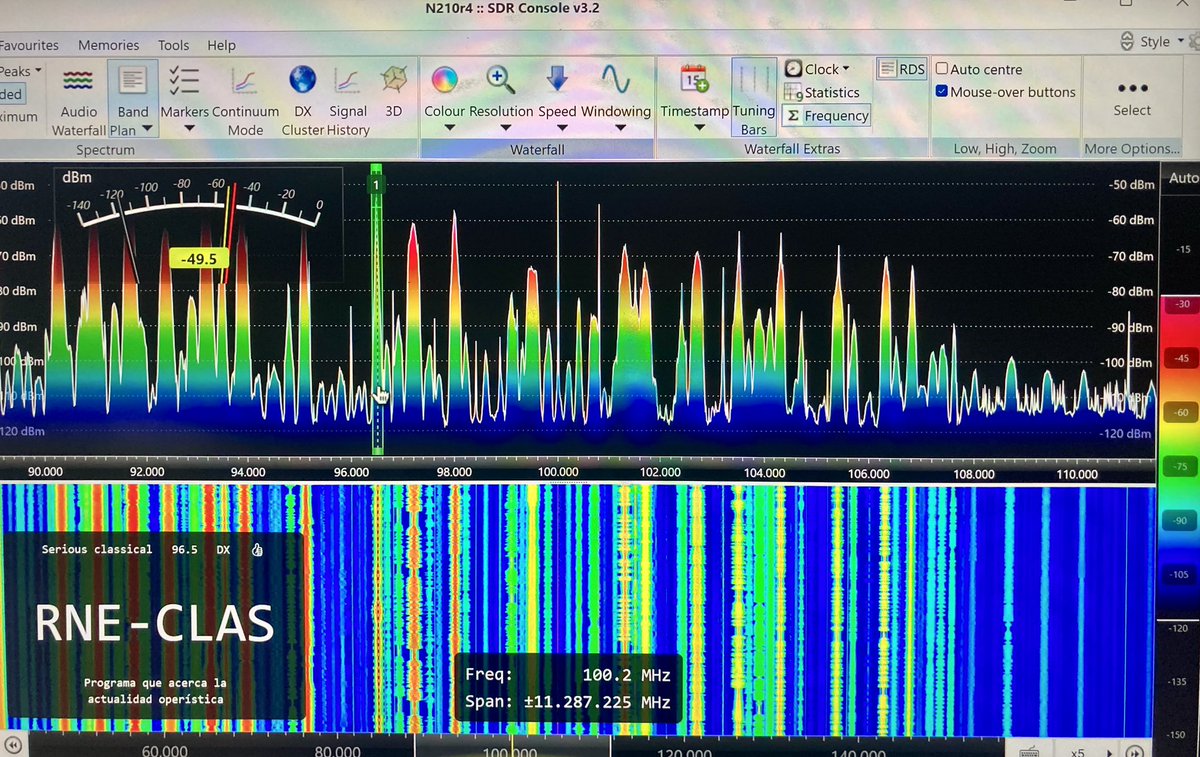Click the -49.5 dBm reading
Image resolution: width=1200 pixels, height=757 pixels.
199,259
